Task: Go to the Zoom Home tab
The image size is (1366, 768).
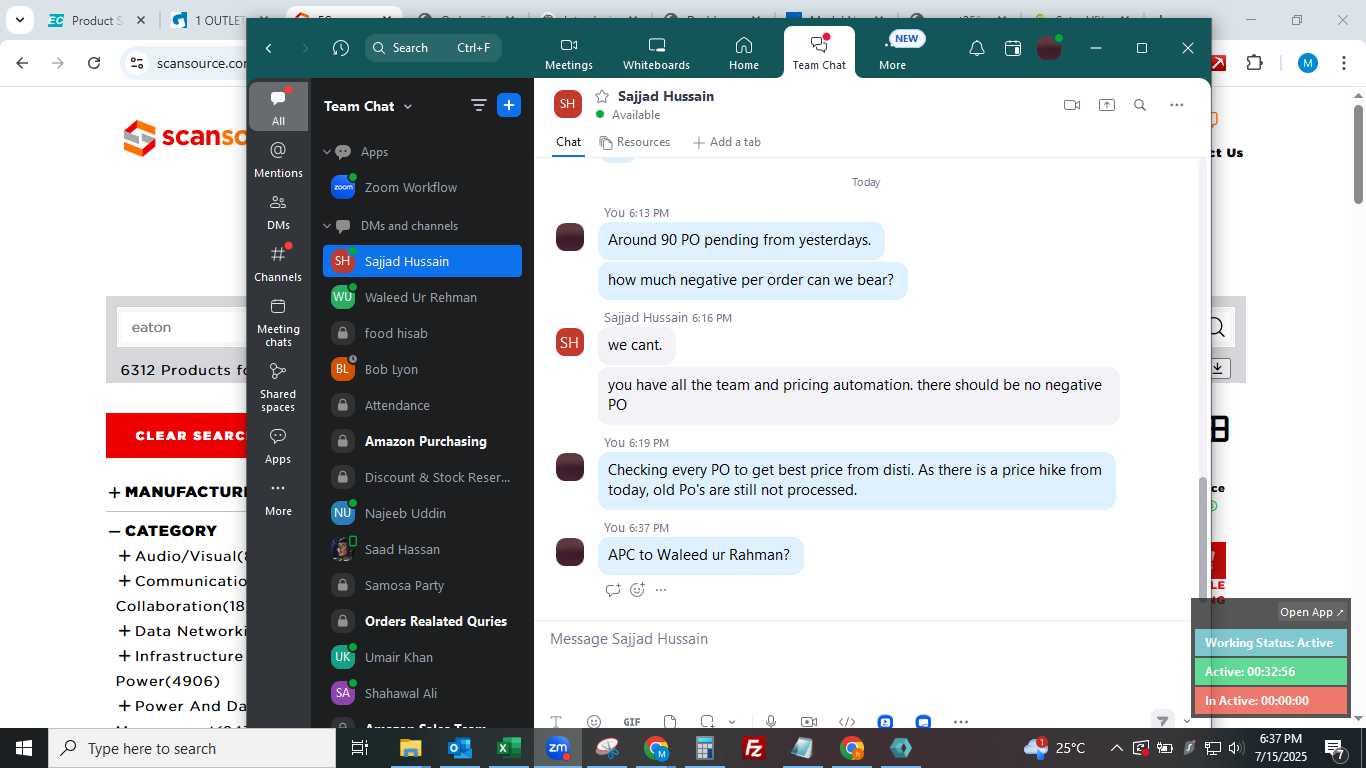Action: (x=743, y=53)
